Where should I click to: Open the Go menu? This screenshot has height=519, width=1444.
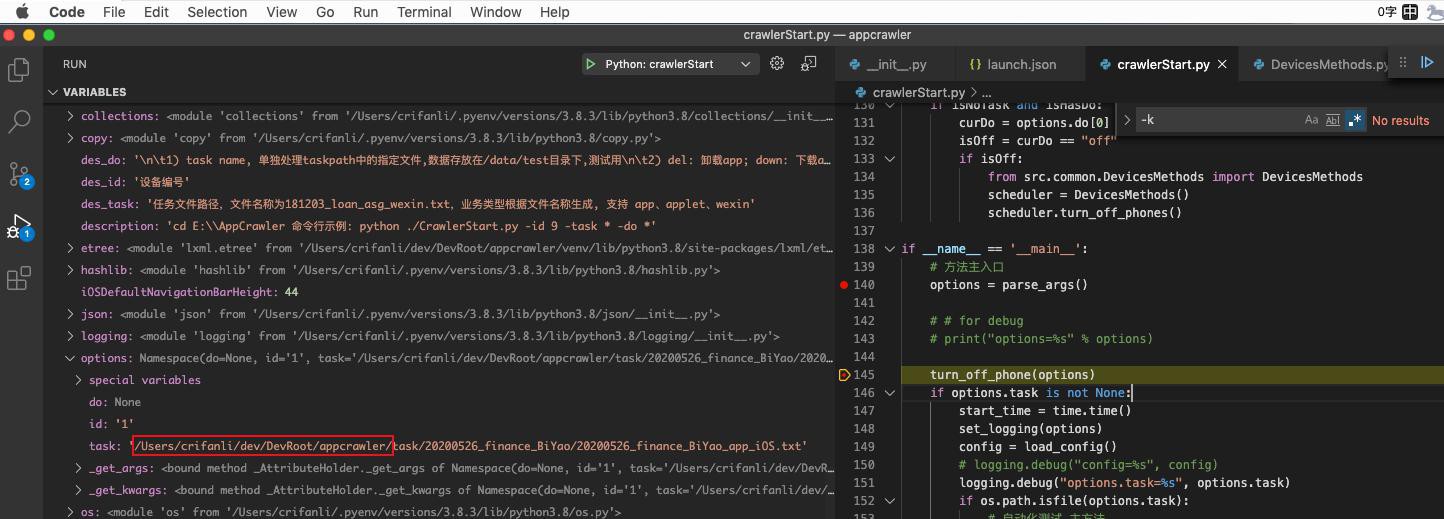[x=325, y=12]
